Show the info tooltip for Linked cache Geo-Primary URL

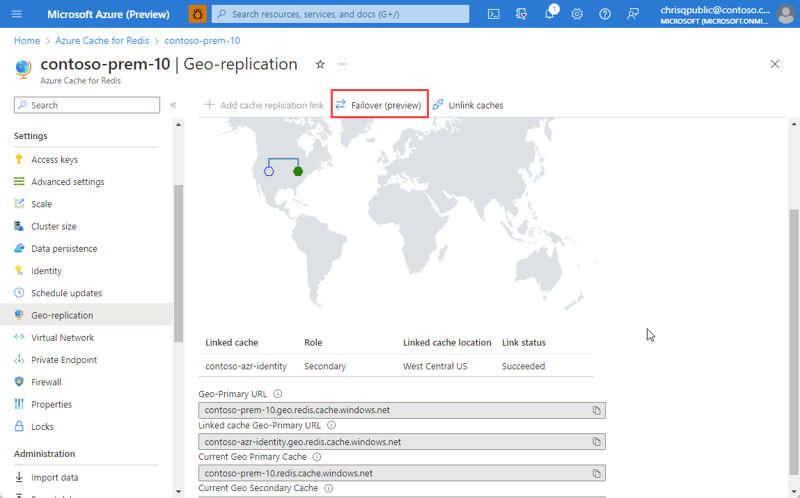click(331, 425)
